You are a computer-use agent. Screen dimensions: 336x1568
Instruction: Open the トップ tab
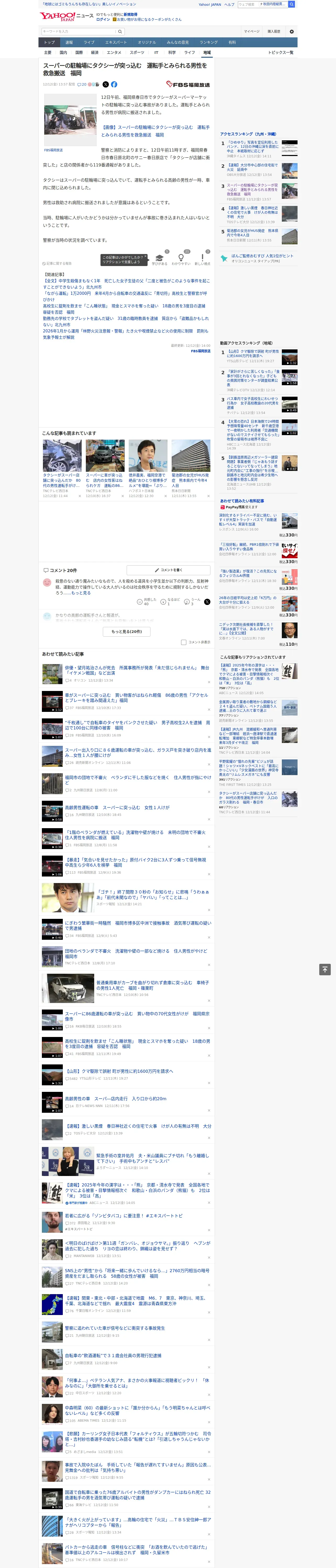tap(49, 43)
